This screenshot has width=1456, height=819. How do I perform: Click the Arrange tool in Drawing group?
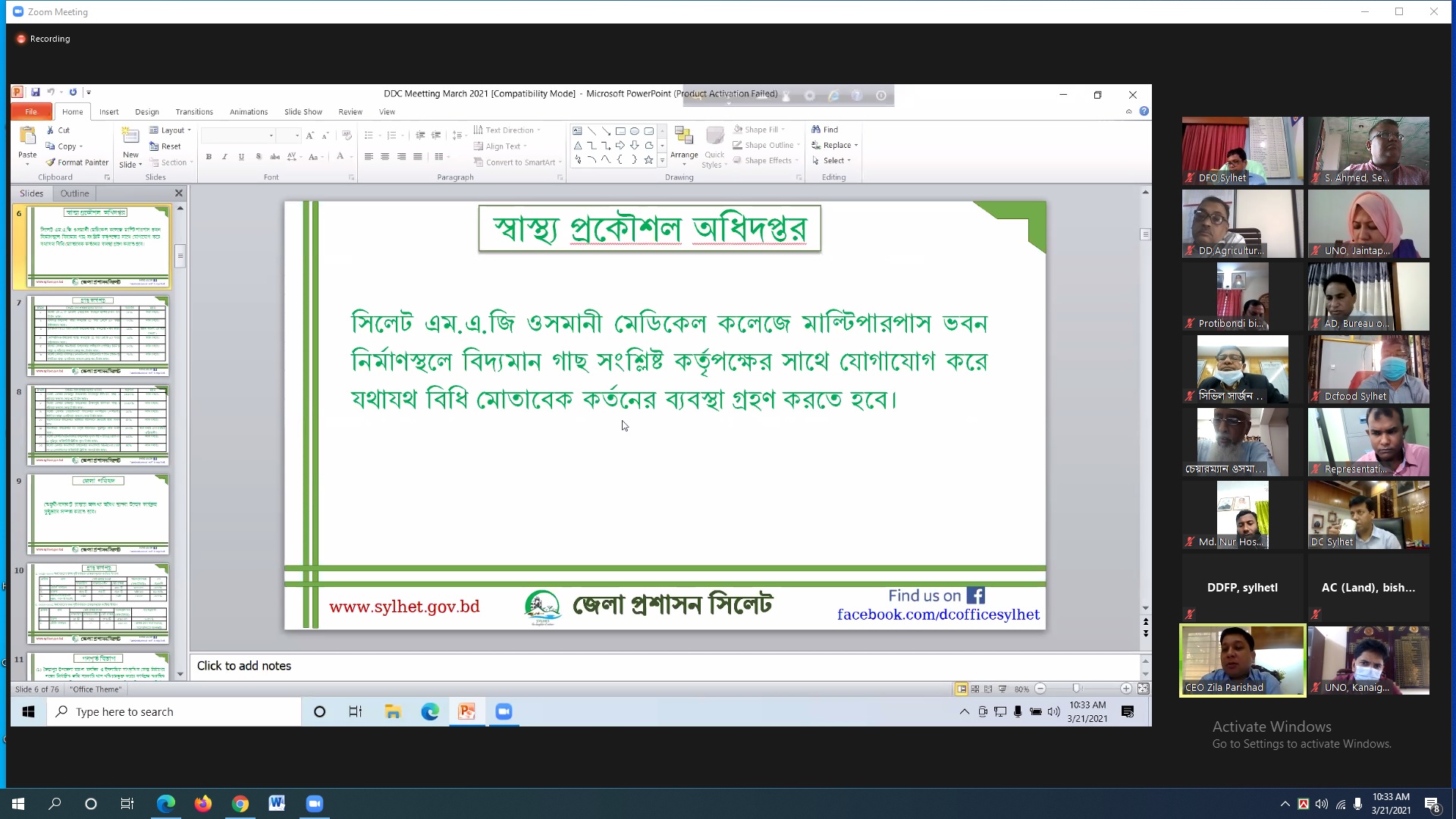[x=684, y=140]
